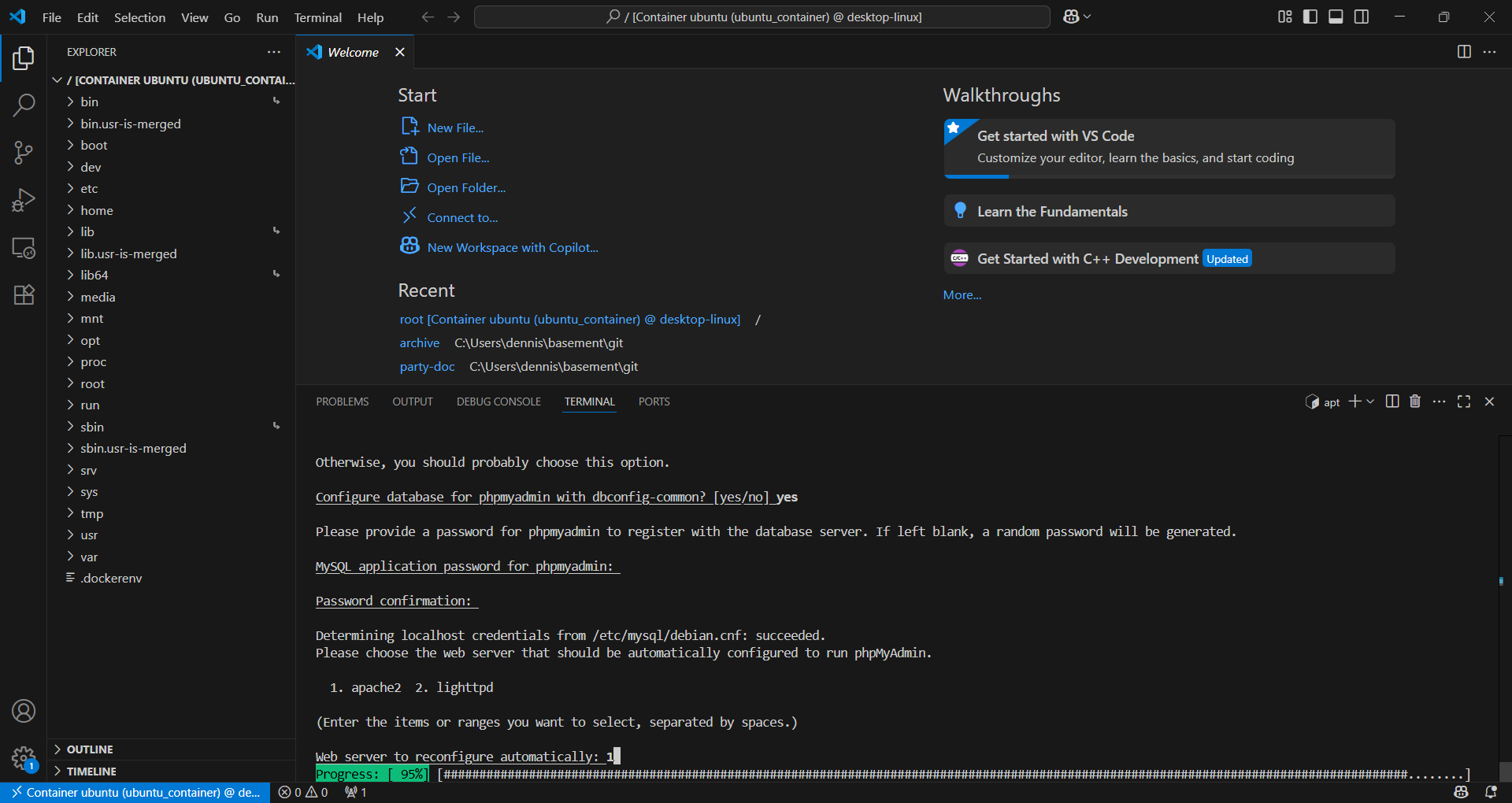Viewport: 1512px width, 803px height.
Task: Open the Source Control view
Action: pos(24,153)
